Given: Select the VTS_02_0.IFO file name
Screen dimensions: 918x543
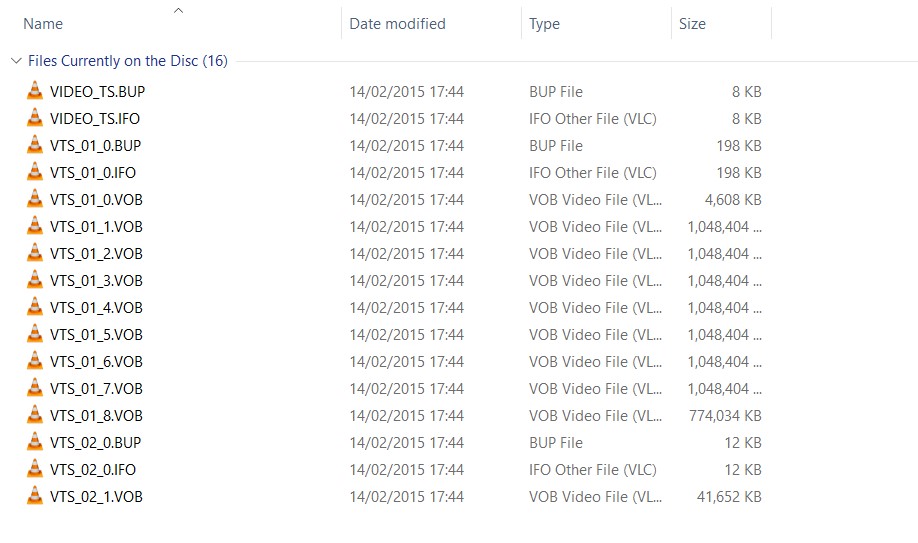Looking at the screenshot, I should [93, 469].
